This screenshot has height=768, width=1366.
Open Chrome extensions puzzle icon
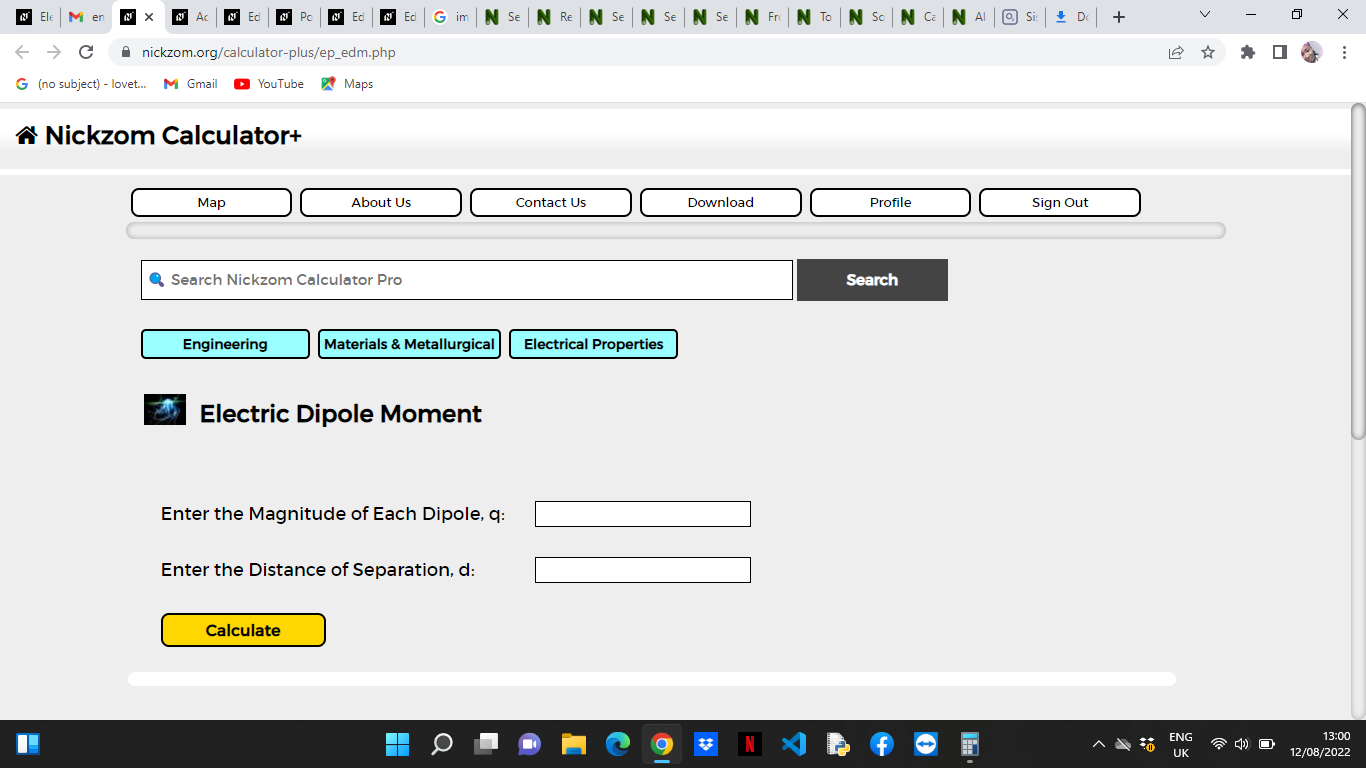tap(1248, 52)
